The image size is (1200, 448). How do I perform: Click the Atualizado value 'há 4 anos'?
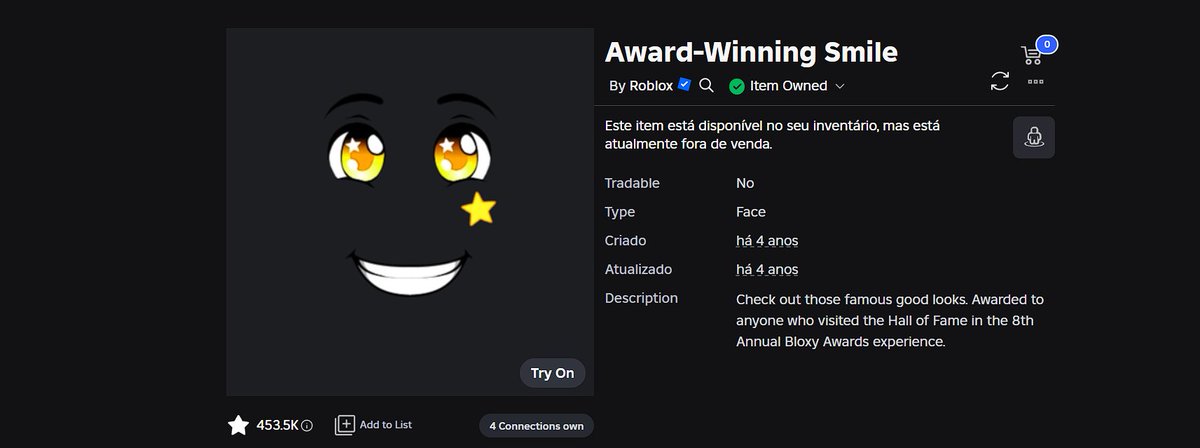pos(767,270)
